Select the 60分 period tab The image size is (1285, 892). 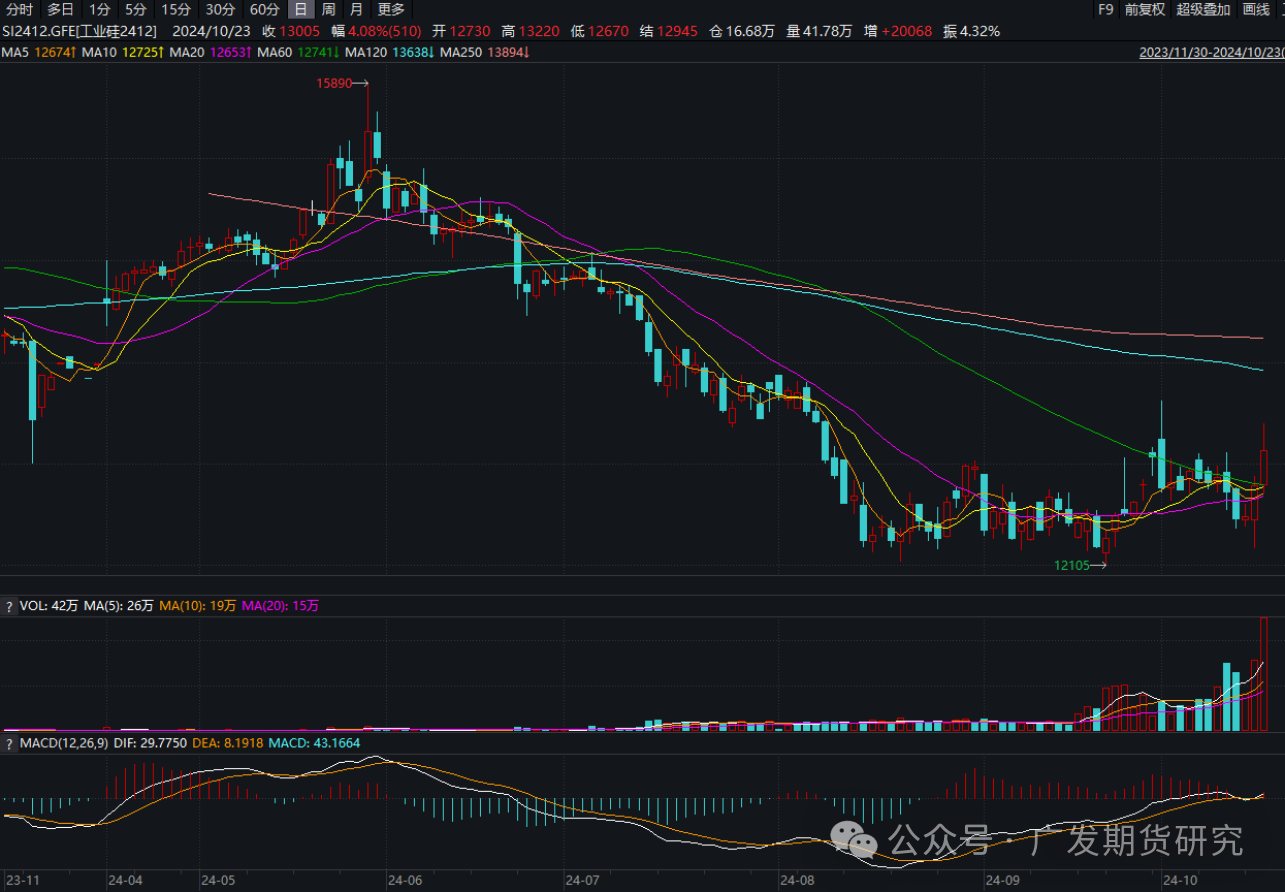[264, 10]
